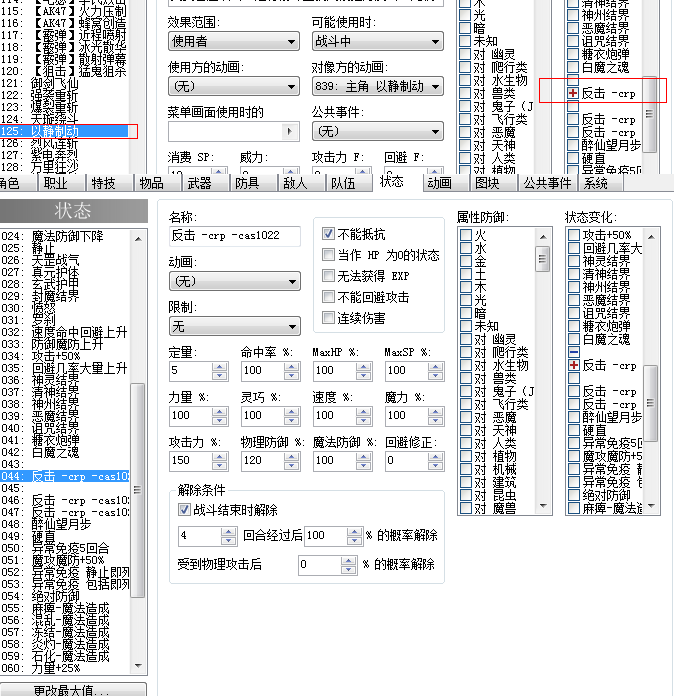
Task: Switch to the 公共事件 tab
Action: coord(547,183)
